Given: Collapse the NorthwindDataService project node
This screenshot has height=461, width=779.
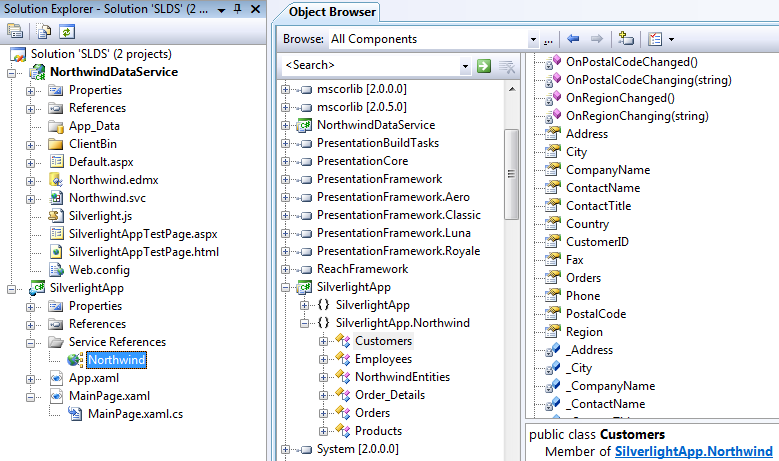Looking at the screenshot, I should point(11,73).
